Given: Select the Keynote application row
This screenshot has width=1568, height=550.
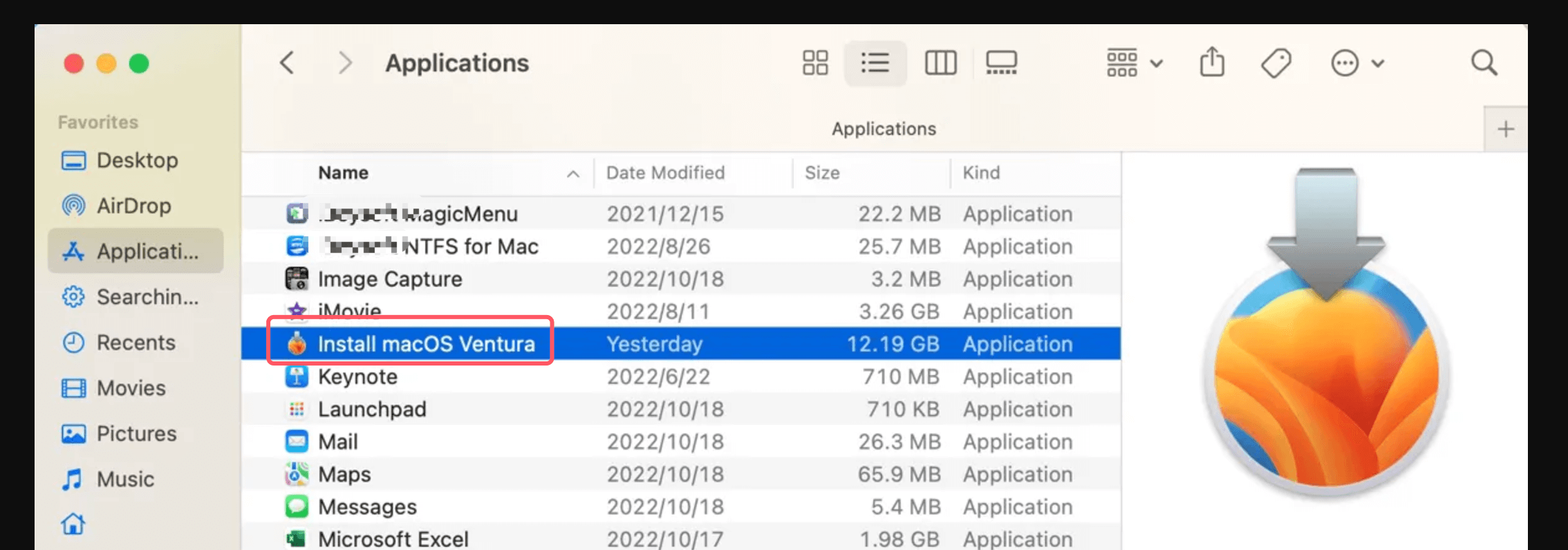Looking at the screenshot, I should (357, 377).
